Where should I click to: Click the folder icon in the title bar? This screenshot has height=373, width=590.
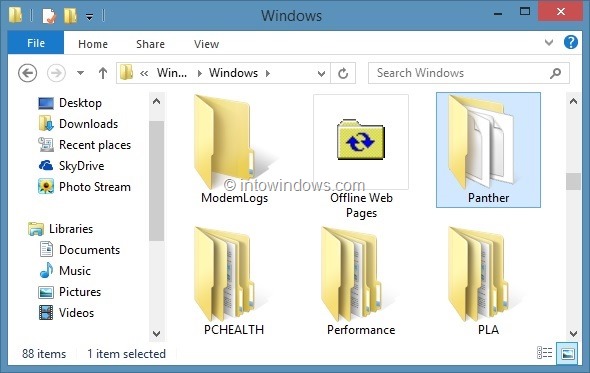15,15
